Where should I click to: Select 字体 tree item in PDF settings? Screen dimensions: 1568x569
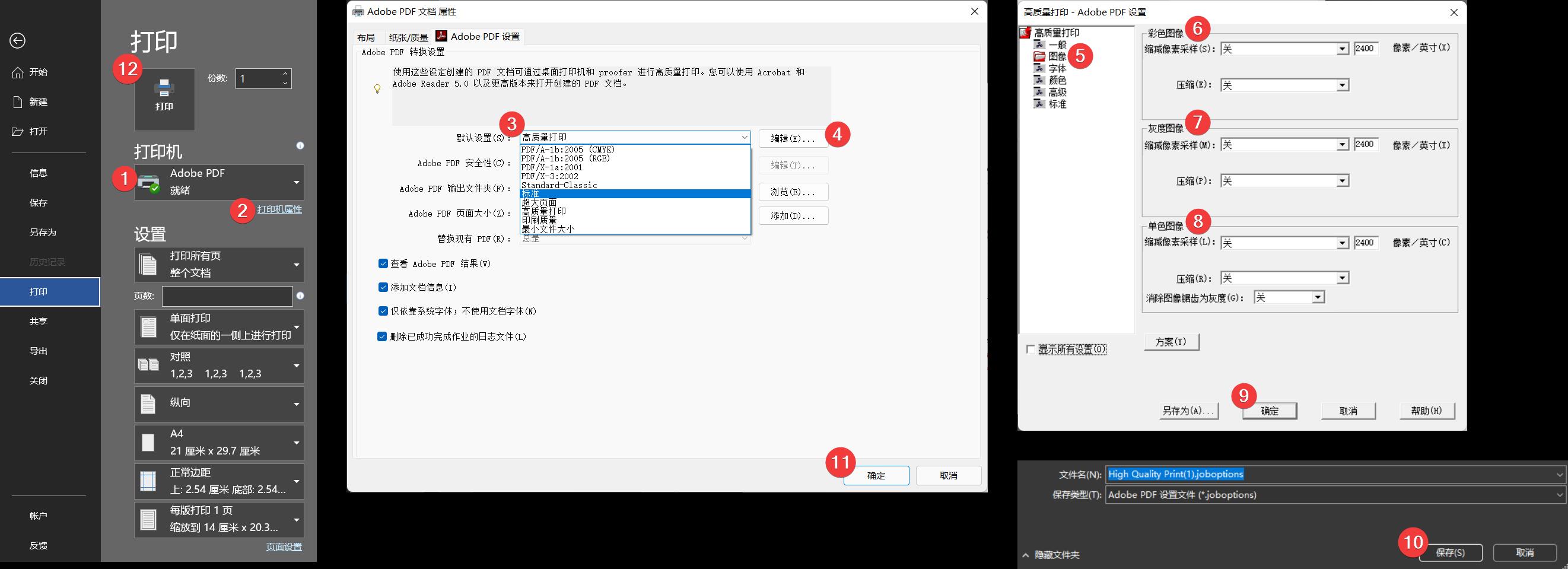[1057, 68]
